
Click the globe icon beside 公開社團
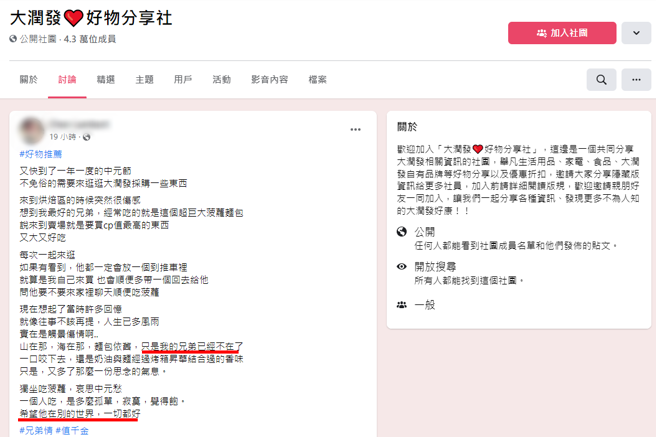tap(13, 39)
